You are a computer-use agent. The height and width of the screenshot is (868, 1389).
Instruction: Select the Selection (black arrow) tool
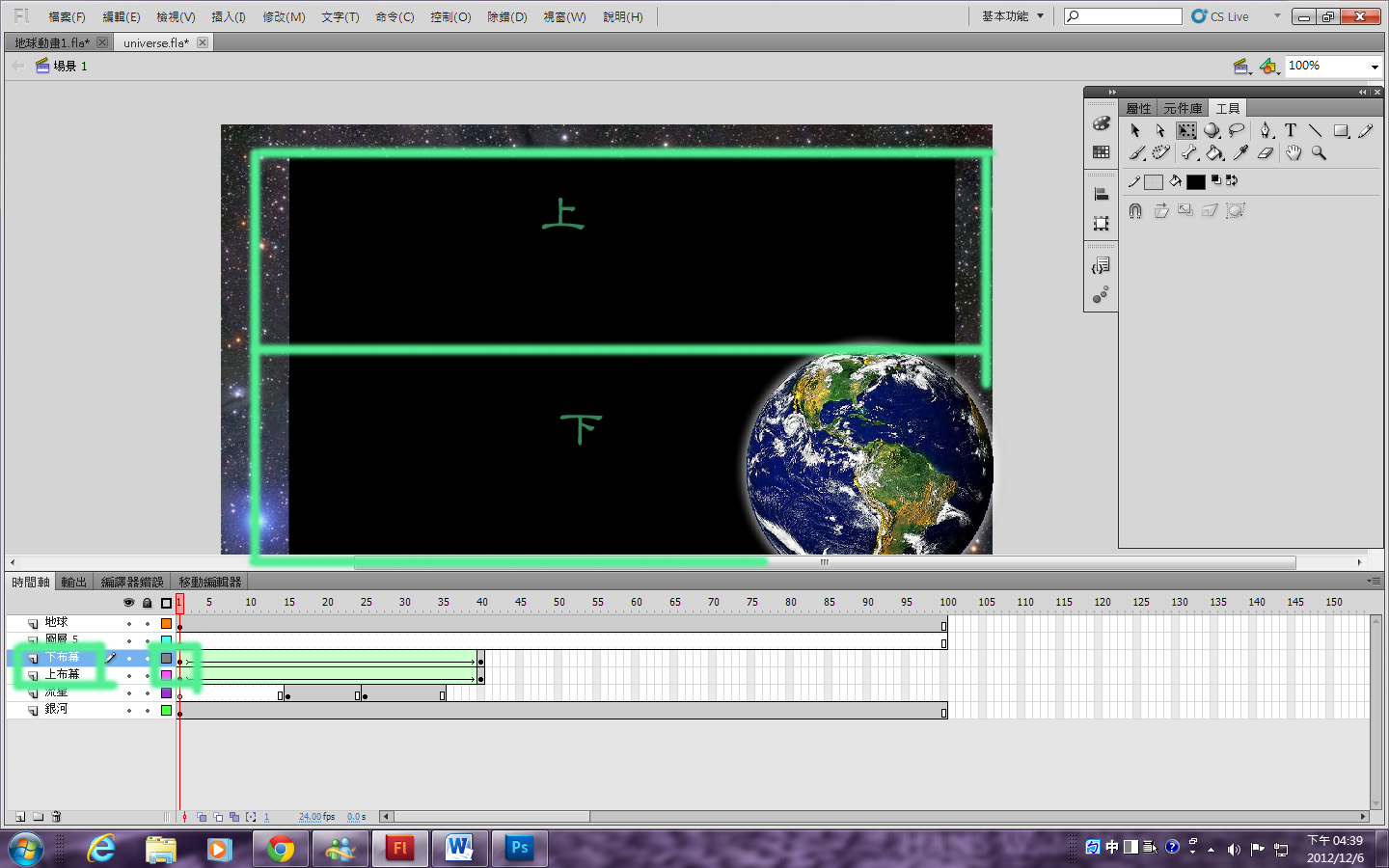(1135, 130)
